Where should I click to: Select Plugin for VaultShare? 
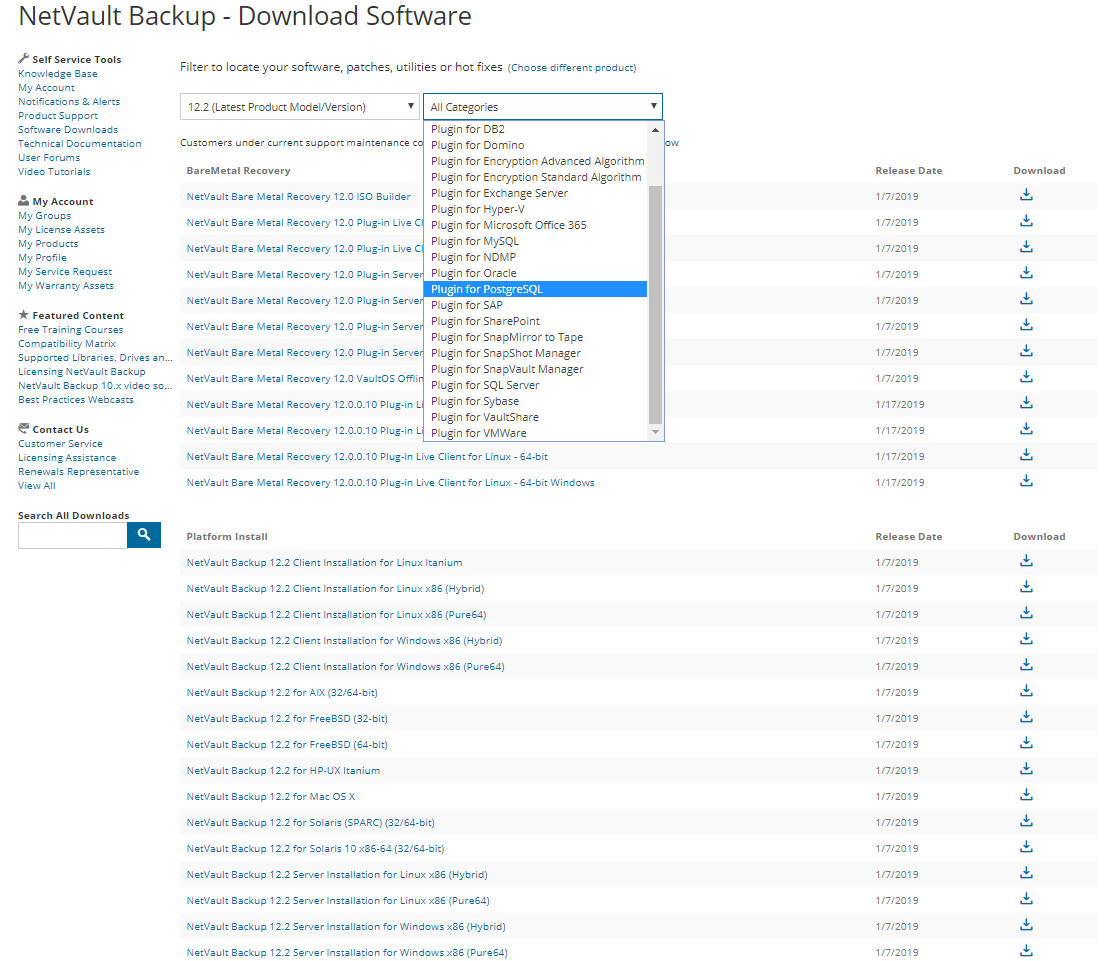pos(535,418)
